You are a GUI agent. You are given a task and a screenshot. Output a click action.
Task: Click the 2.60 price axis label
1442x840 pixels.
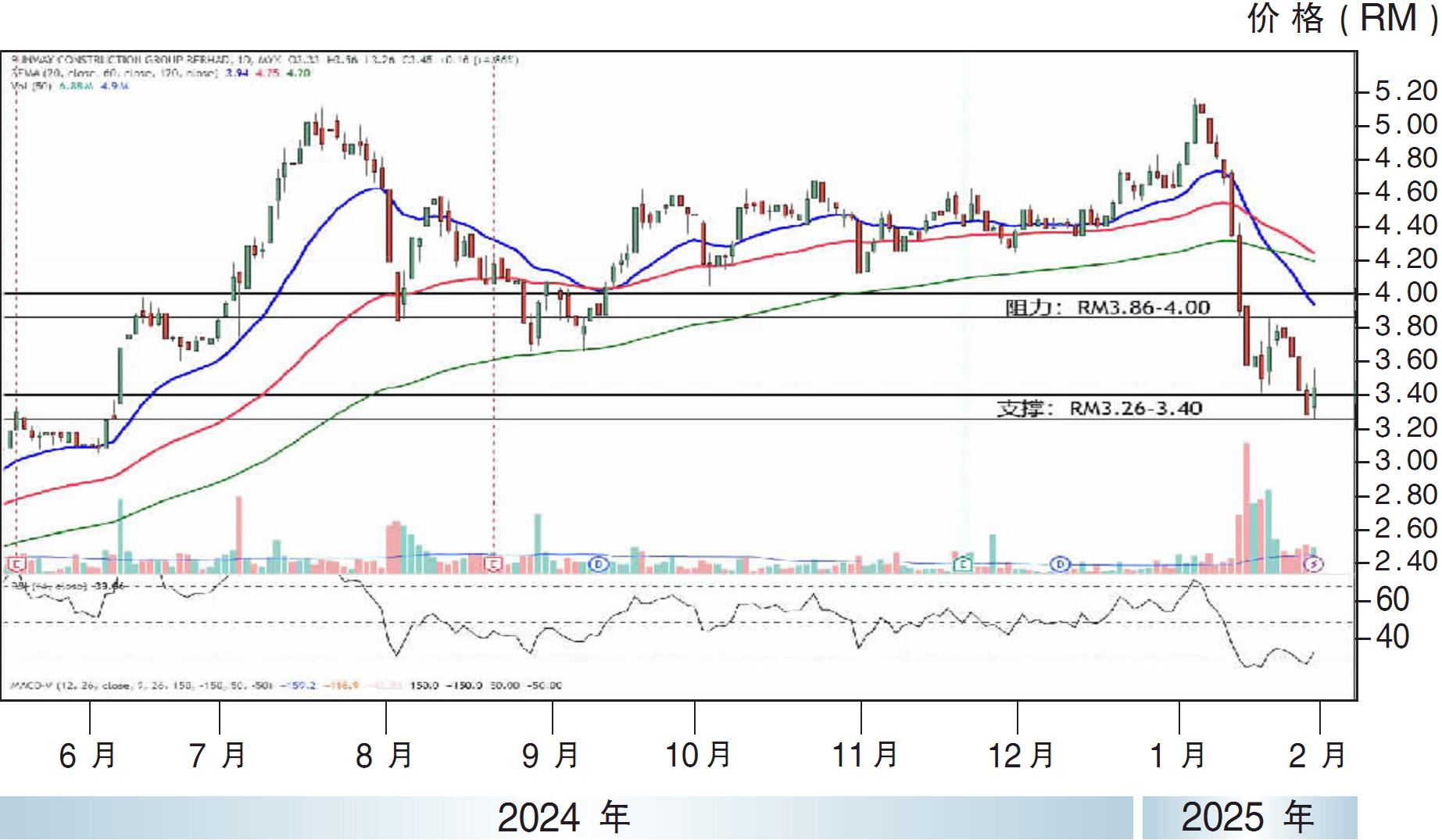1406,527
